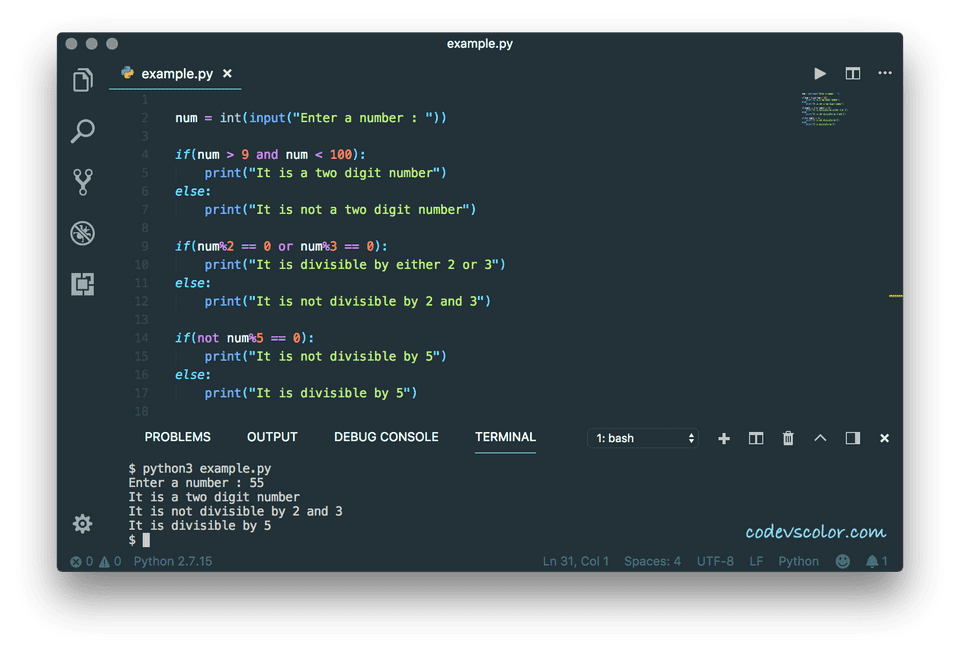This screenshot has width=960, height=653.
Task: Open the Explorer sidebar icon
Action: pyautogui.click(x=82, y=79)
